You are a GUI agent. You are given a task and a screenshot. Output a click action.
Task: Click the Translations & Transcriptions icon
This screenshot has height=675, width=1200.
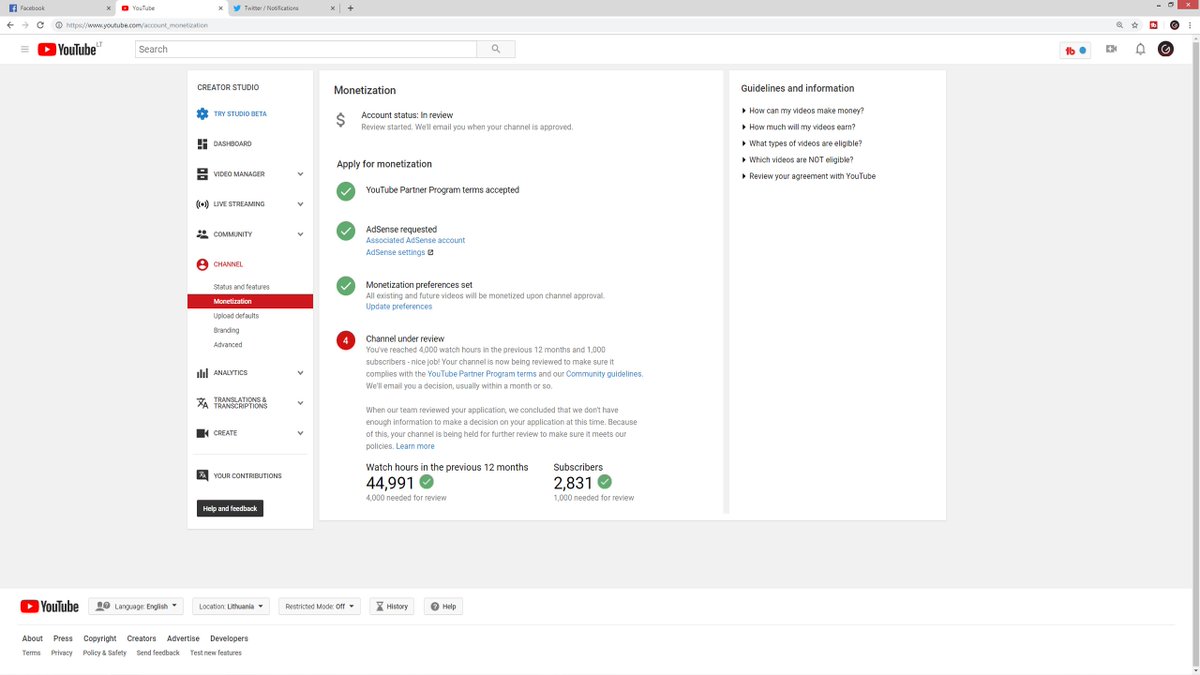coord(203,403)
